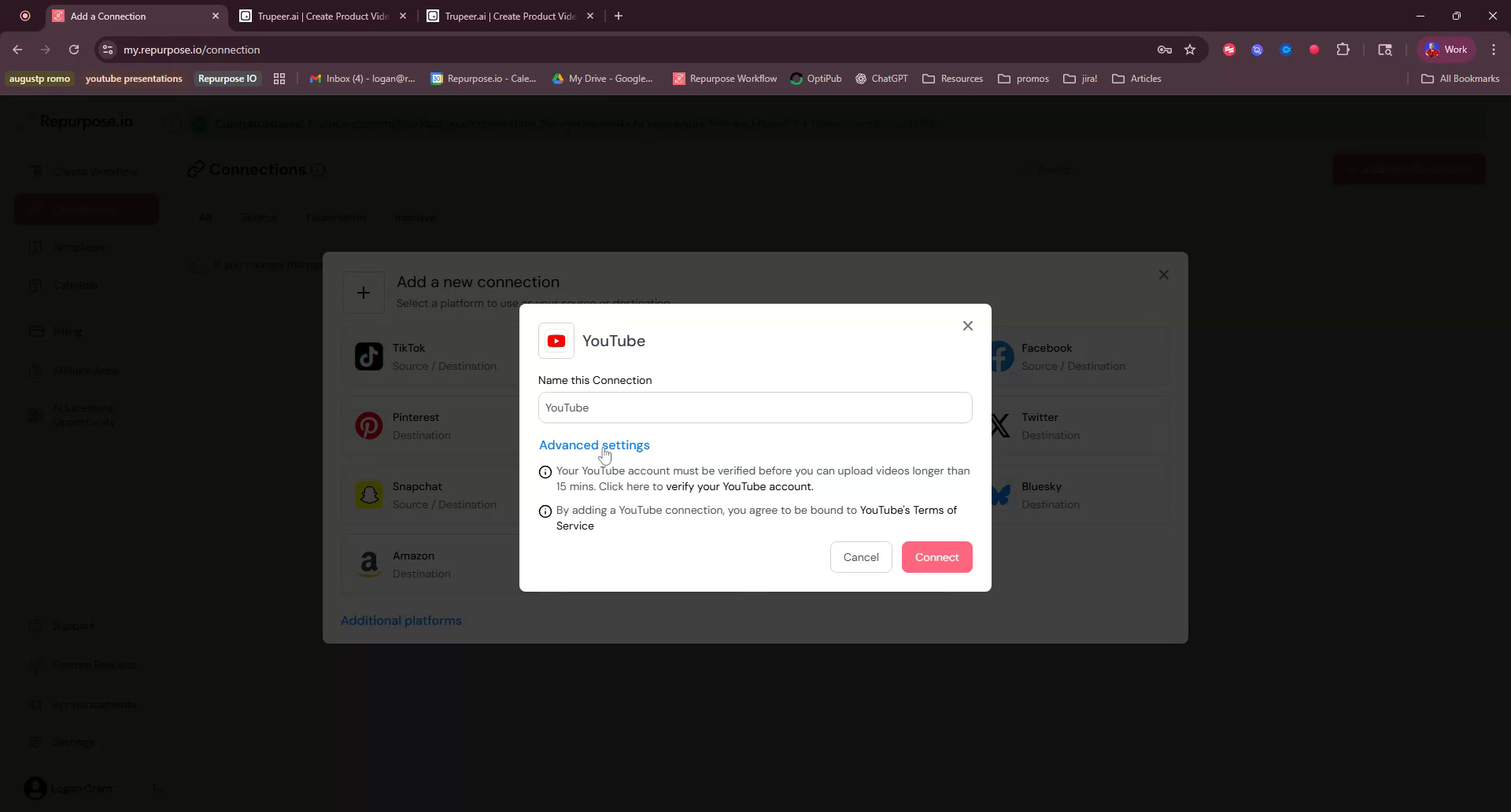Click the bookmark star in the address bar
This screenshot has width=1511, height=812.
click(x=1190, y=50)
